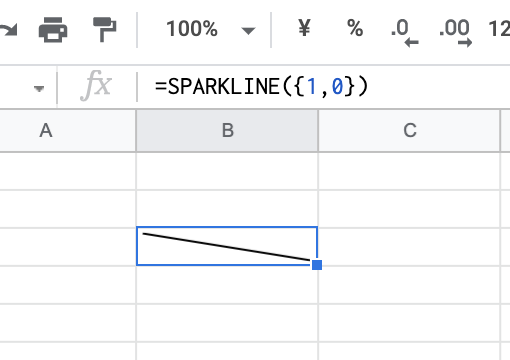Click the blue fill handle square
The height and width of the screenshot is (360, 510).
317,265
